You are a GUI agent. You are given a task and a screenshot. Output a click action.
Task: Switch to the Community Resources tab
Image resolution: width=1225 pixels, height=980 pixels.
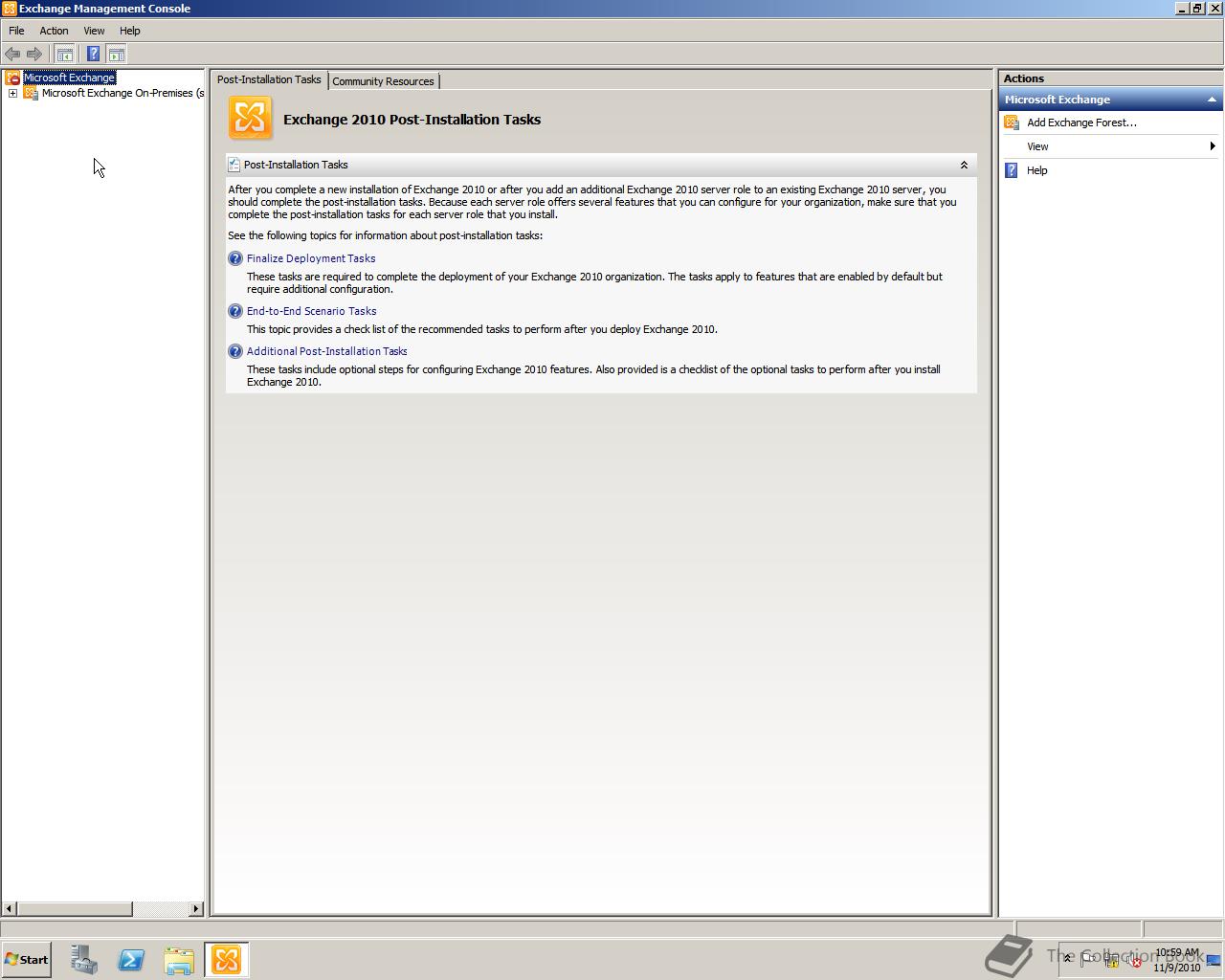(x=383, y=81)
